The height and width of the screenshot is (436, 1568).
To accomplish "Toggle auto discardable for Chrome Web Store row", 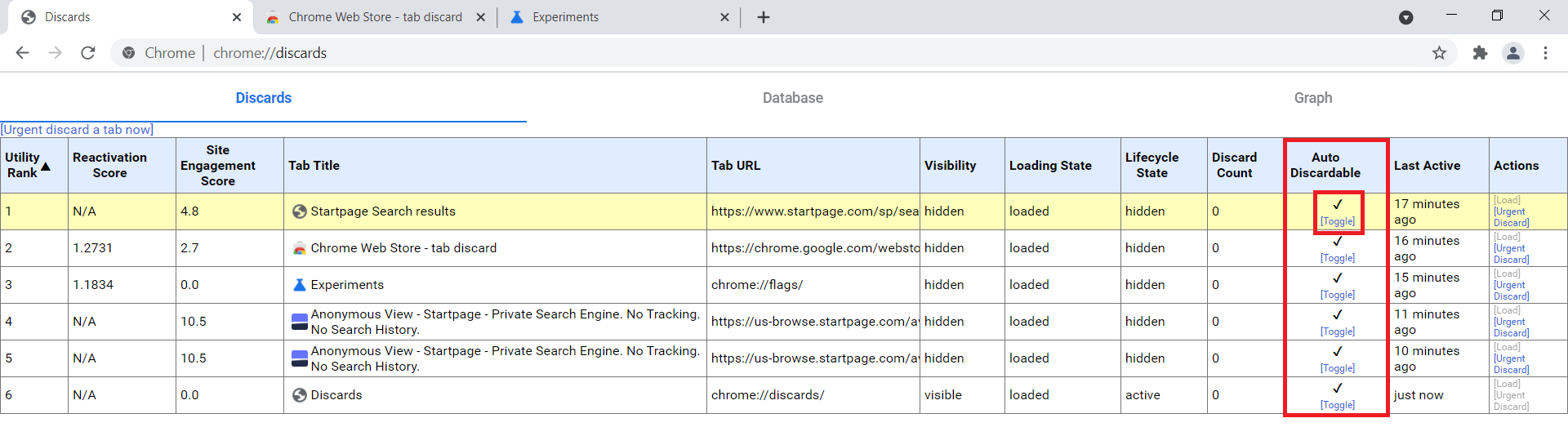I will 1337,258.
